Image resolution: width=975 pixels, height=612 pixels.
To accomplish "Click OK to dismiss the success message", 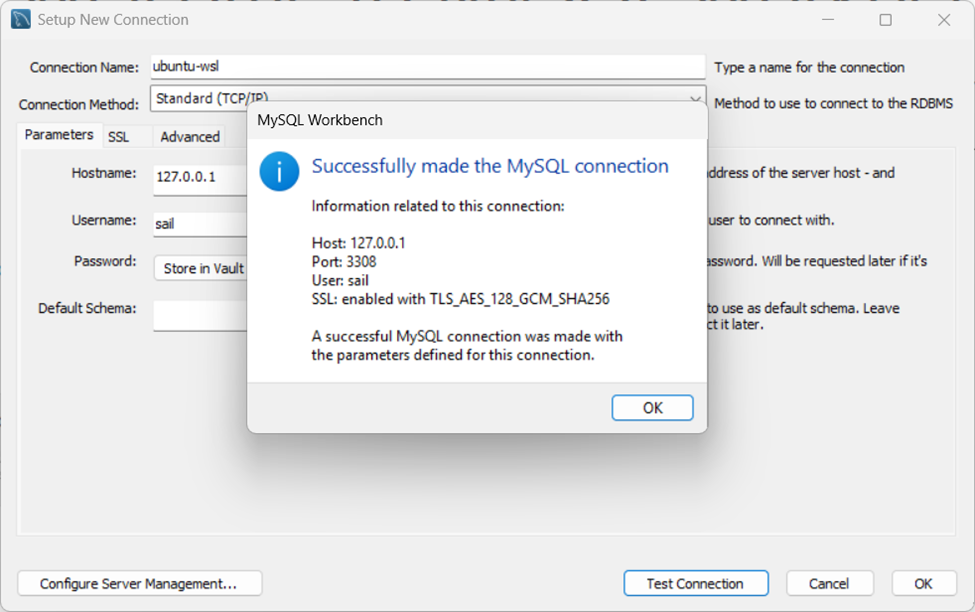I will coord(652,407).
